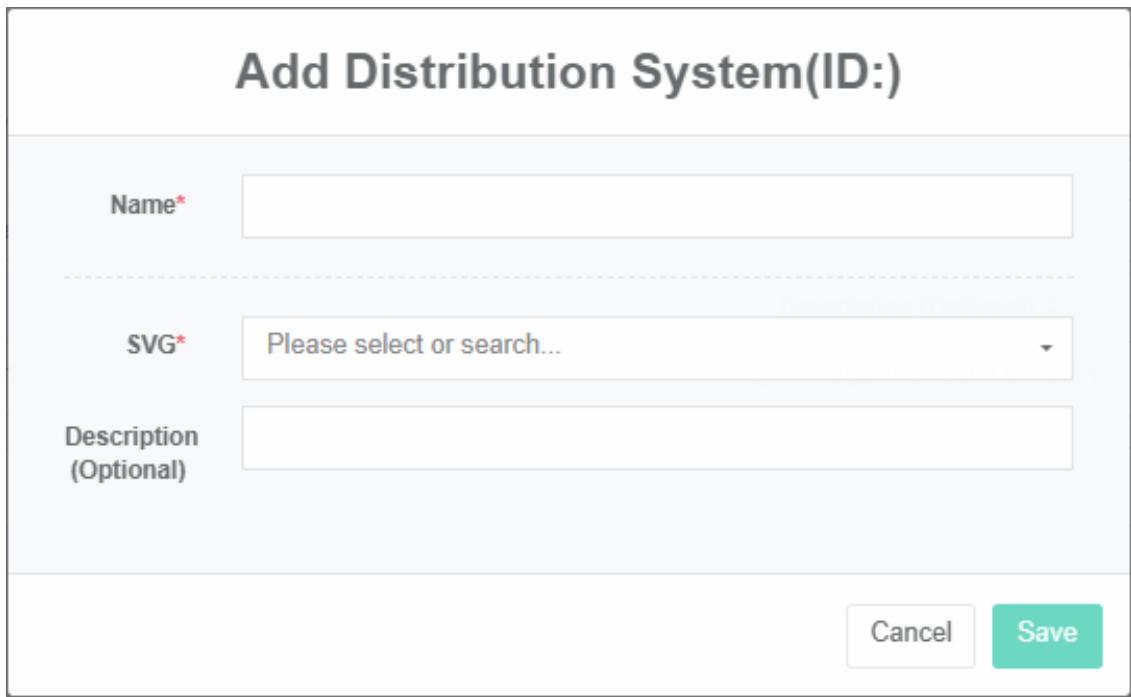Viewport: 1131px width, 697px height.
Task: Open the SVG select dropdown
Action: (x=656, y=348)
